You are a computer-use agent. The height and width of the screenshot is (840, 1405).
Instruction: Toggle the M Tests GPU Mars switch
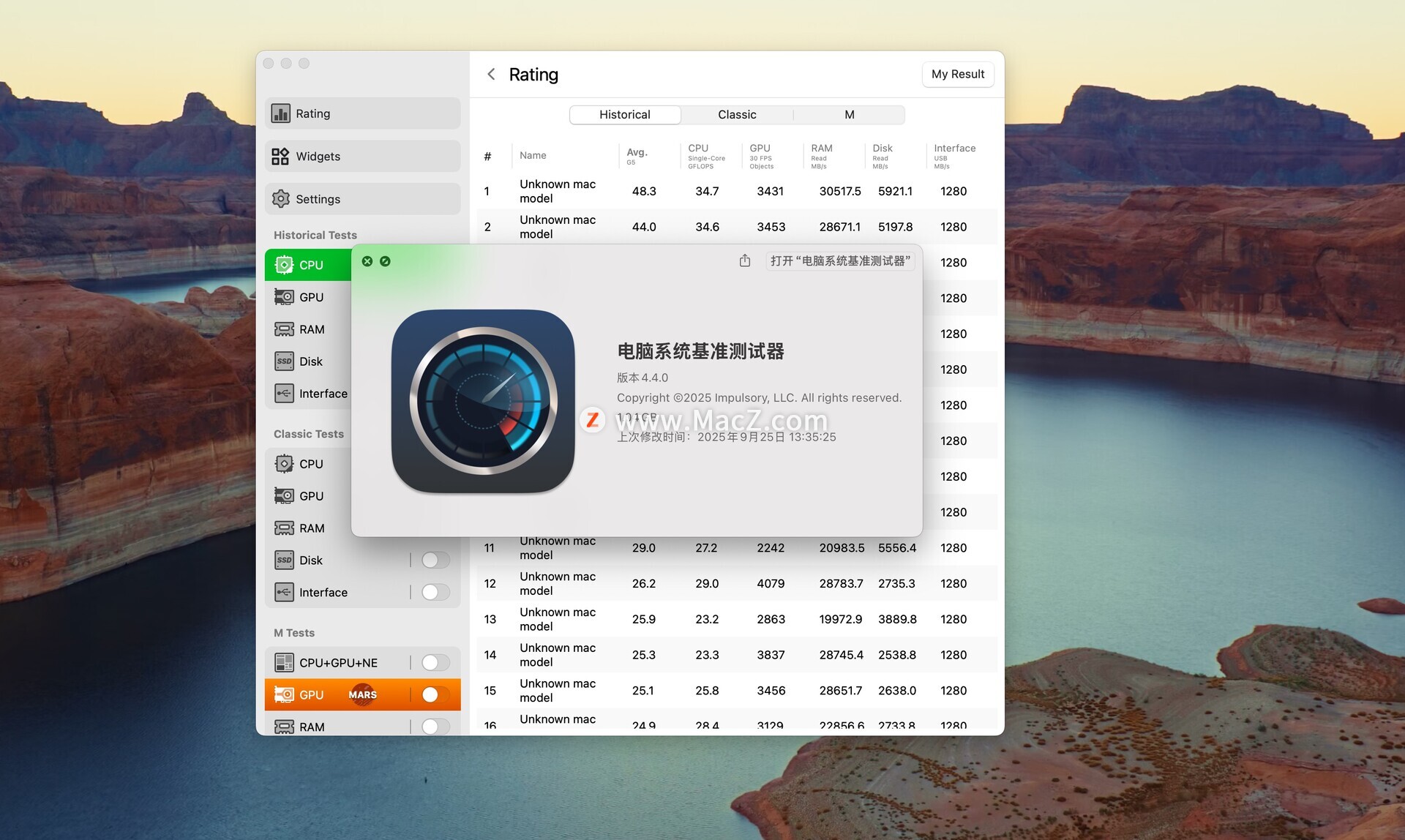435,695
